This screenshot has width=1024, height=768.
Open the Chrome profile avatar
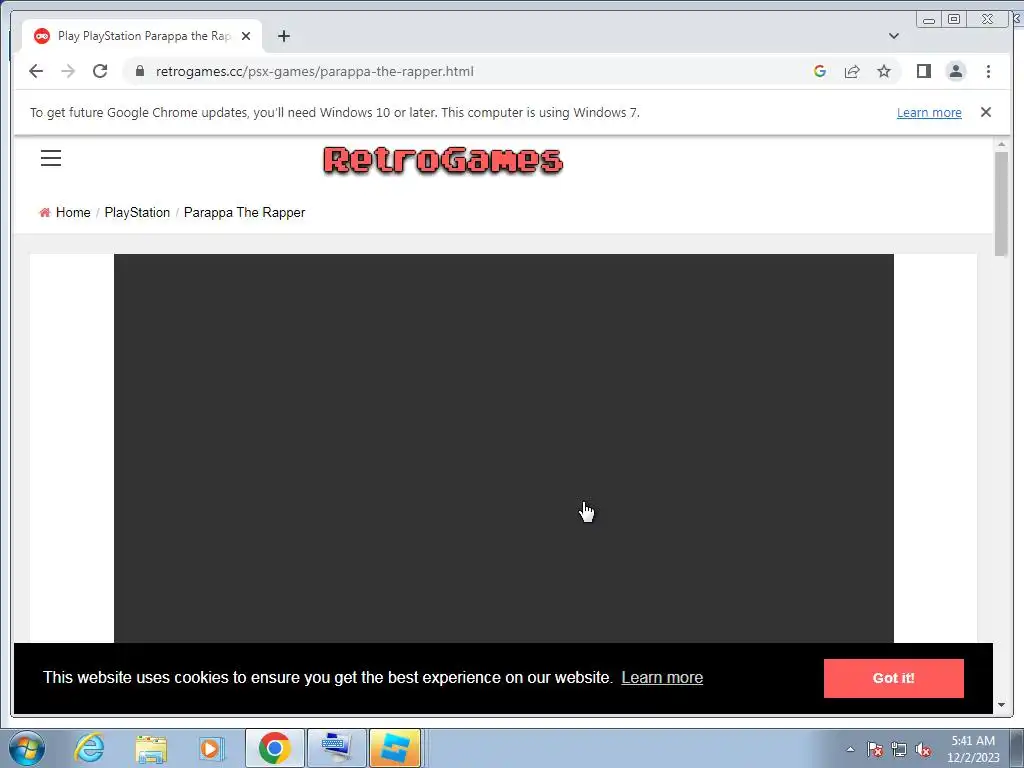(x=956, y=71)
